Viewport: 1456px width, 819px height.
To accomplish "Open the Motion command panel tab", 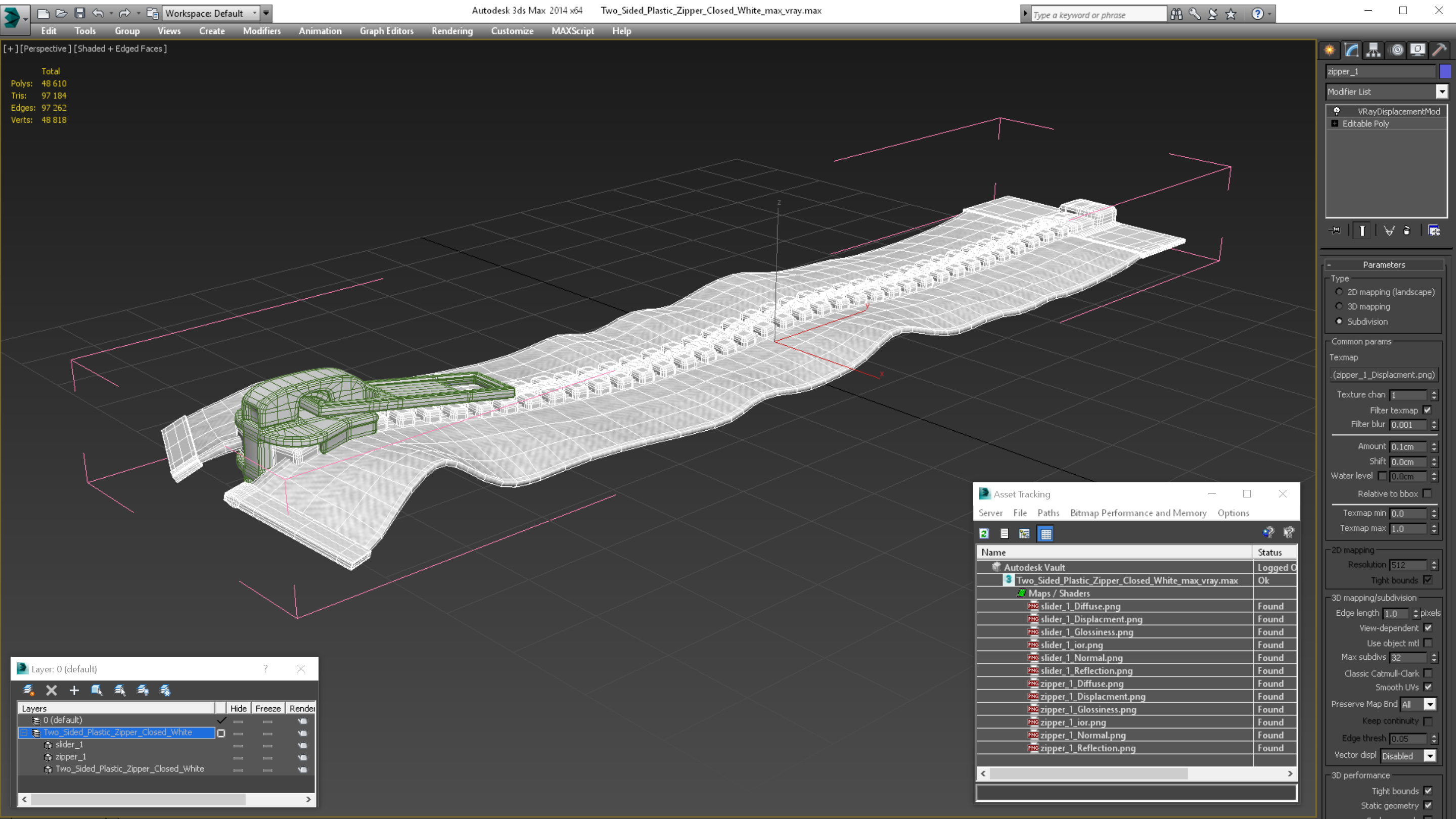I will coord(1396,51).
